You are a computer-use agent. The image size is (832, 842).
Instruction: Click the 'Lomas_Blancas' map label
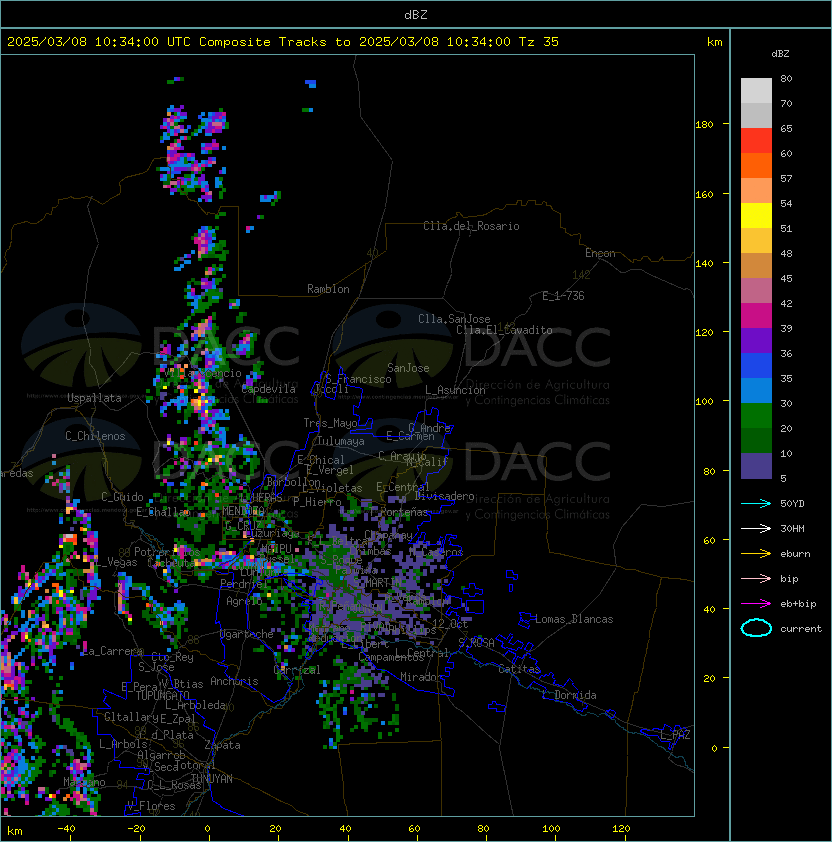(574, 619)
